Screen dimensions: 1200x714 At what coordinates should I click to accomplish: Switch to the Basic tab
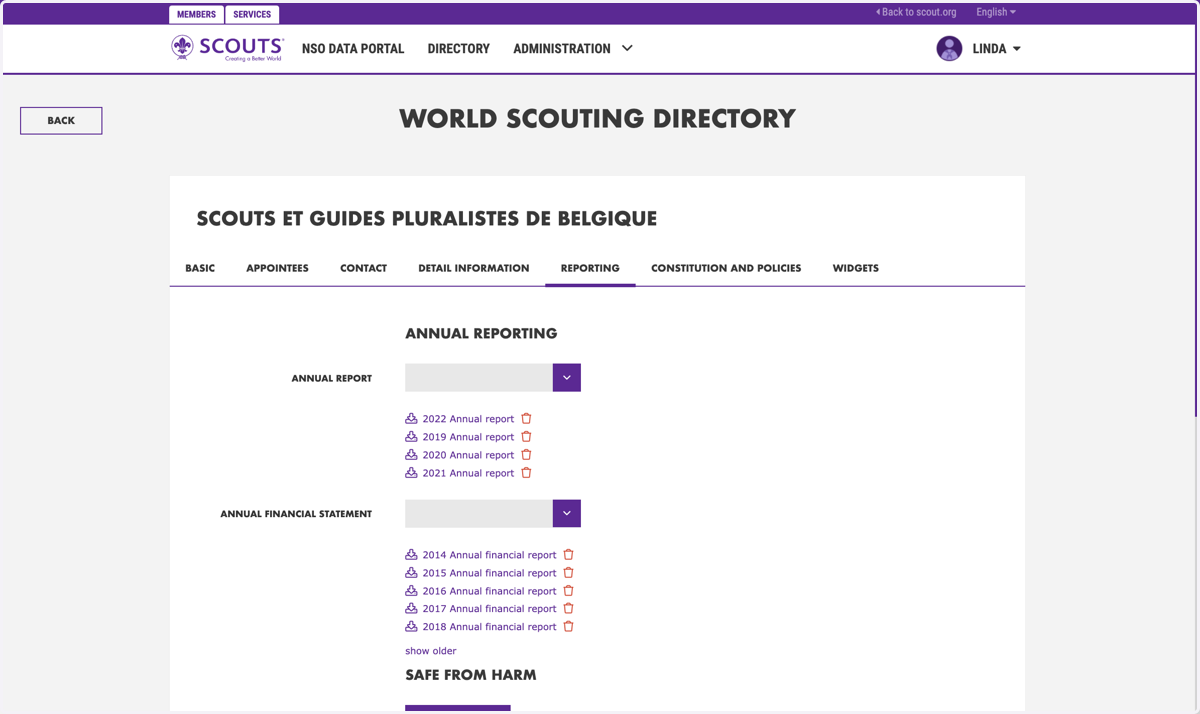pyautogui.click(x=200, y=268)
